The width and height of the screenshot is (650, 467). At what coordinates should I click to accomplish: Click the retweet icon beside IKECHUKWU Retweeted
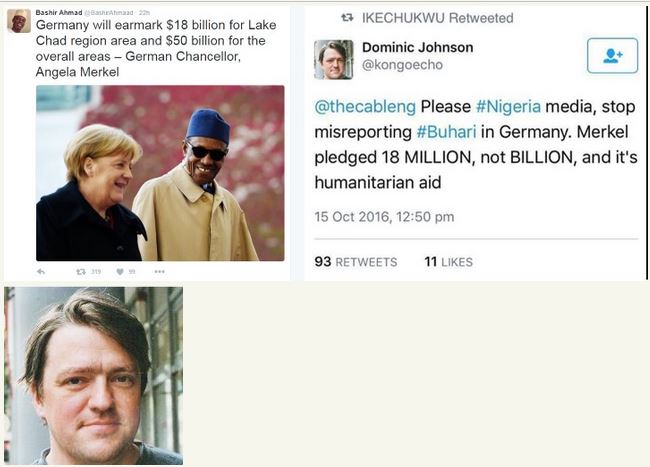coord(347,18)
